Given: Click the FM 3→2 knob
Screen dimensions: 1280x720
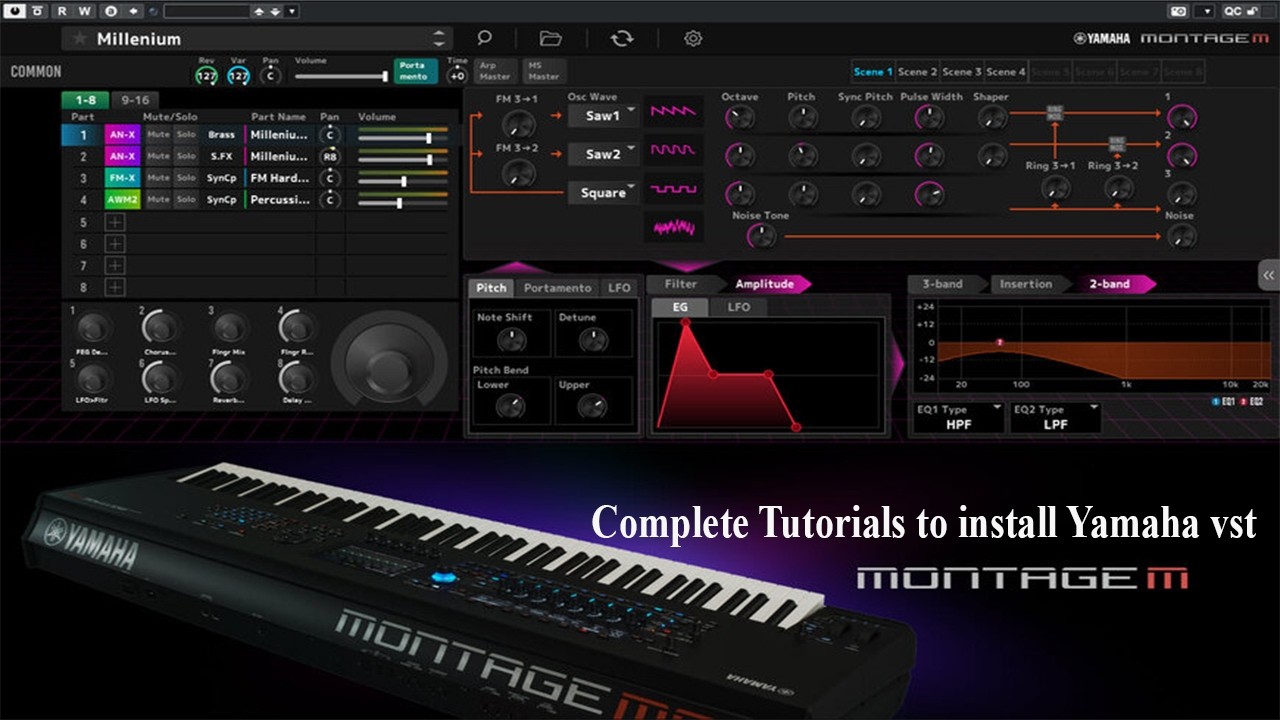Looking at the screenshot, I should 518,173.
